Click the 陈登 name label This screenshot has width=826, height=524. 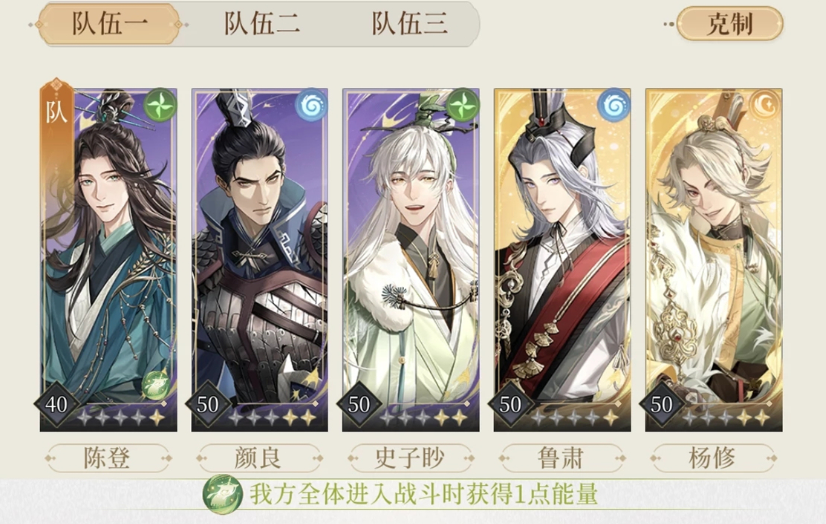pyautogui.click(x=107, y=458)
